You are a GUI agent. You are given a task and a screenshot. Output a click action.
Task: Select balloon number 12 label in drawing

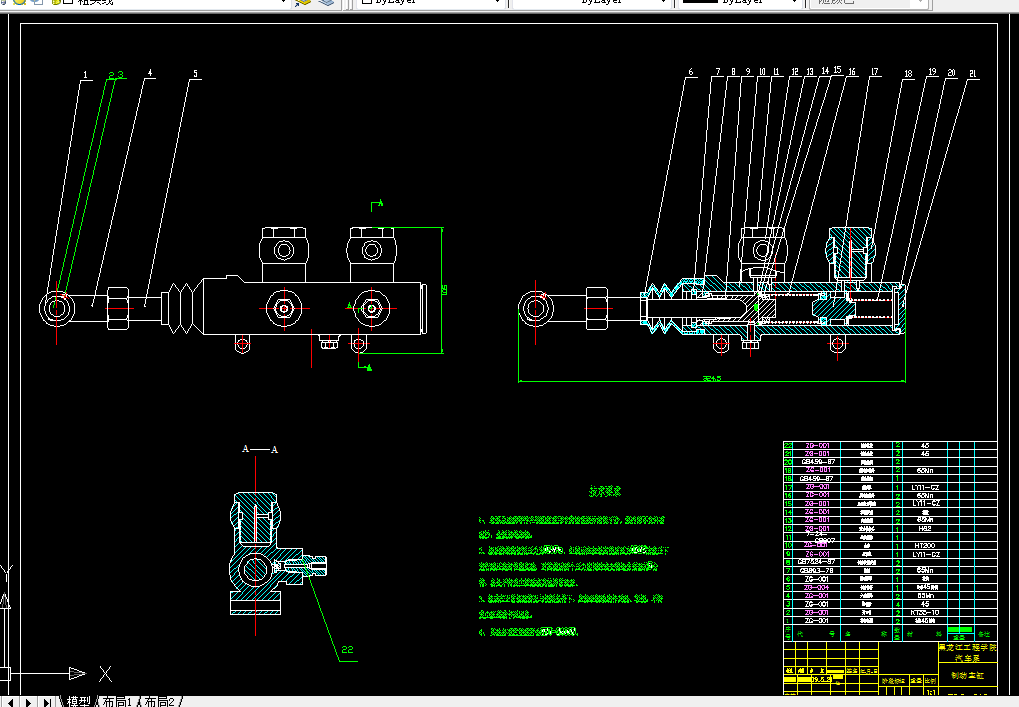point(795,72)
